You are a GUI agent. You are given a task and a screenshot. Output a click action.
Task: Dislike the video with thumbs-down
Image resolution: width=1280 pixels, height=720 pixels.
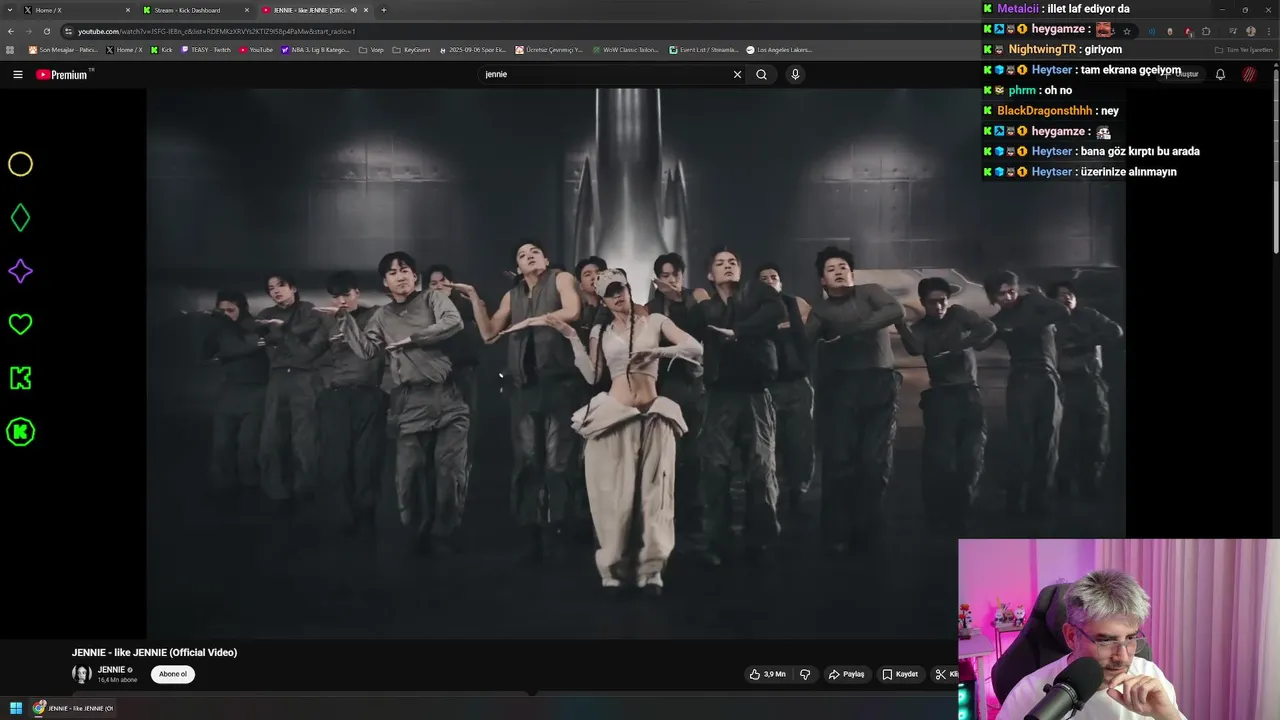click(805, 674)
